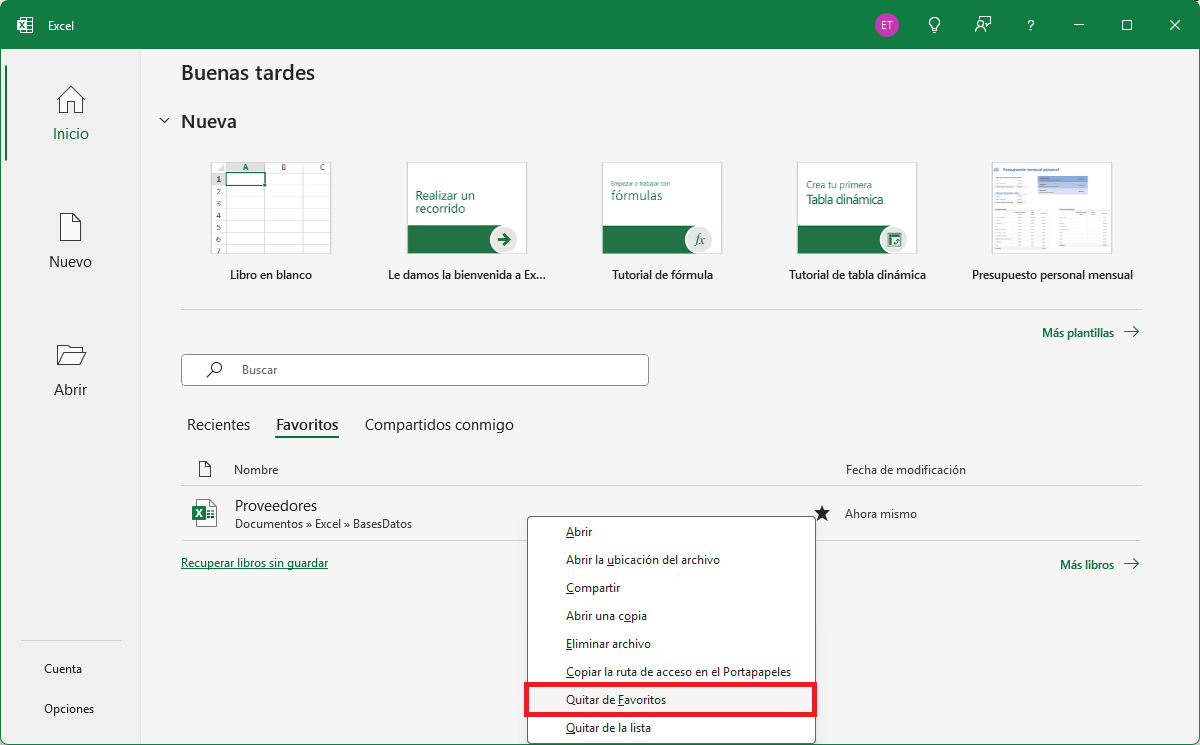Click the lightbulb ideas icon
The width and height of the screenshot is (1200, 745).
click(x=935, y=25)
